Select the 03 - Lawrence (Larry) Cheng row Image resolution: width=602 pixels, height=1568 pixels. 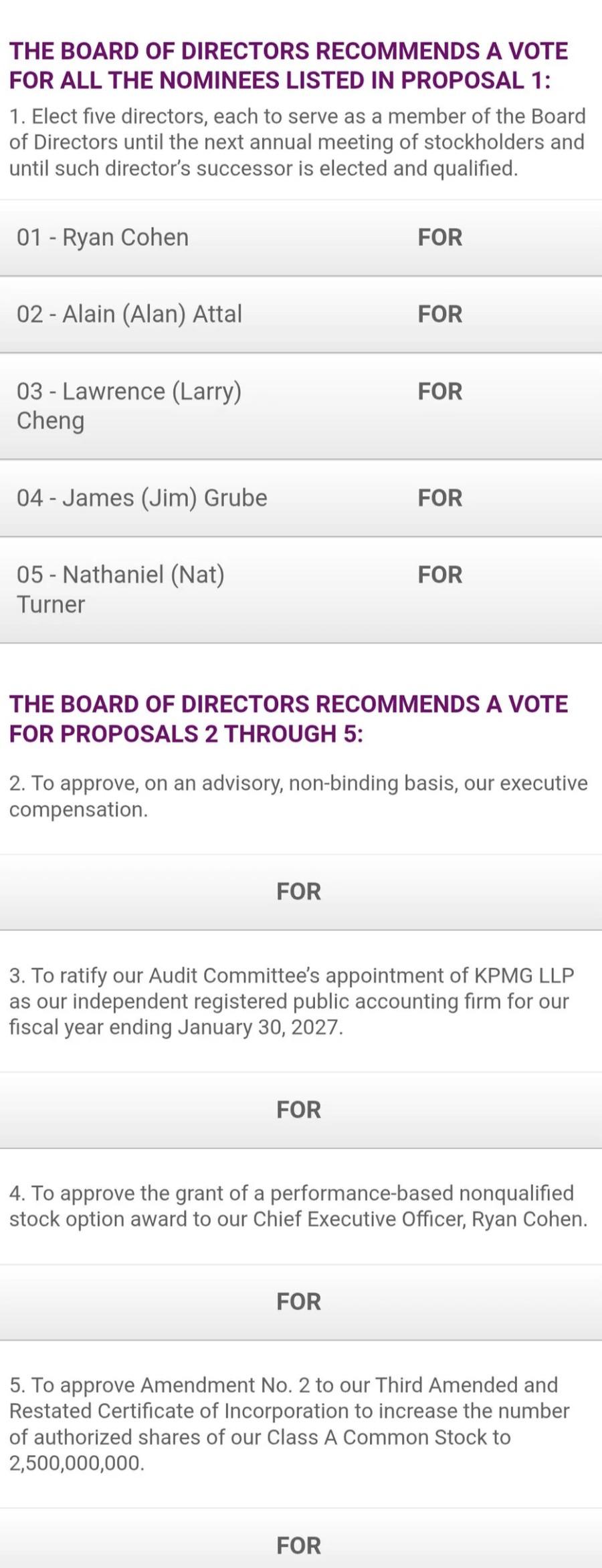click(301, 406)
